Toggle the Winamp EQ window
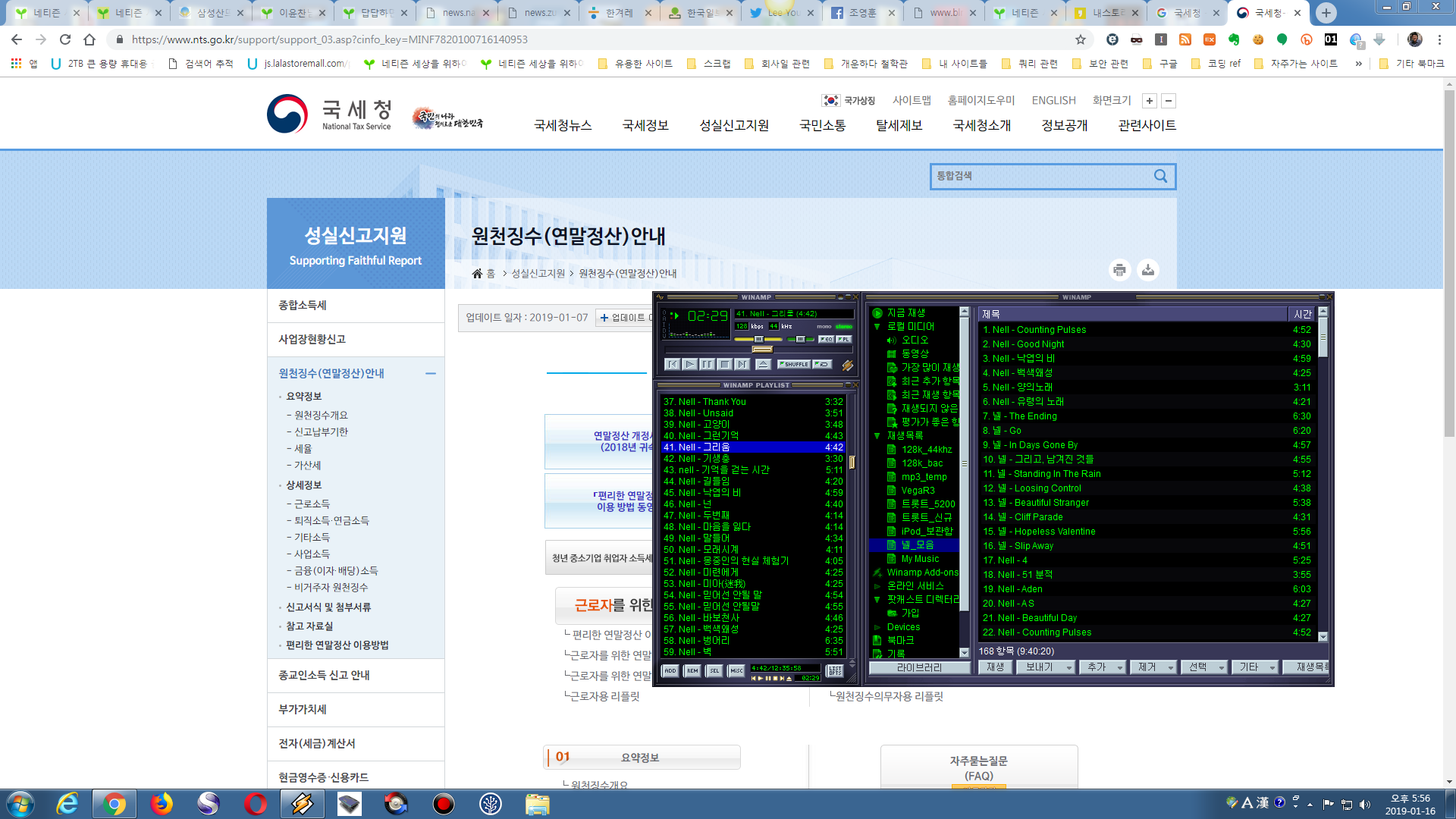 click(x=826, y=339)
